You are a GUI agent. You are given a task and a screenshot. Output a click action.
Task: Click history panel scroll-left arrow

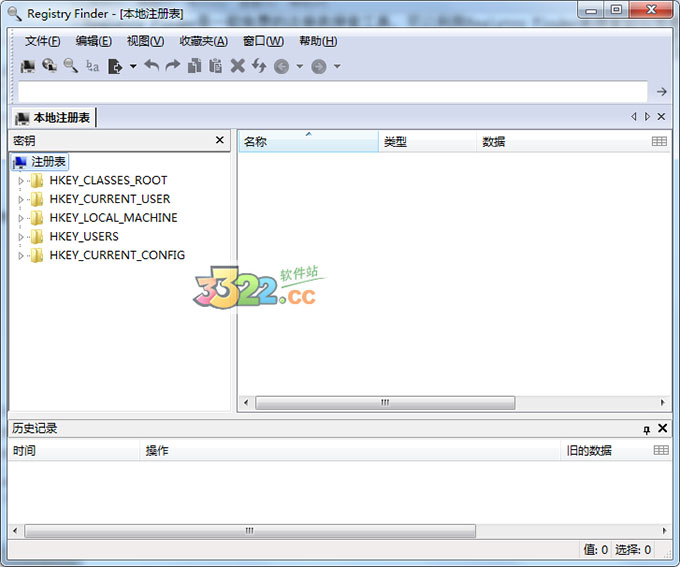point(15,531)
